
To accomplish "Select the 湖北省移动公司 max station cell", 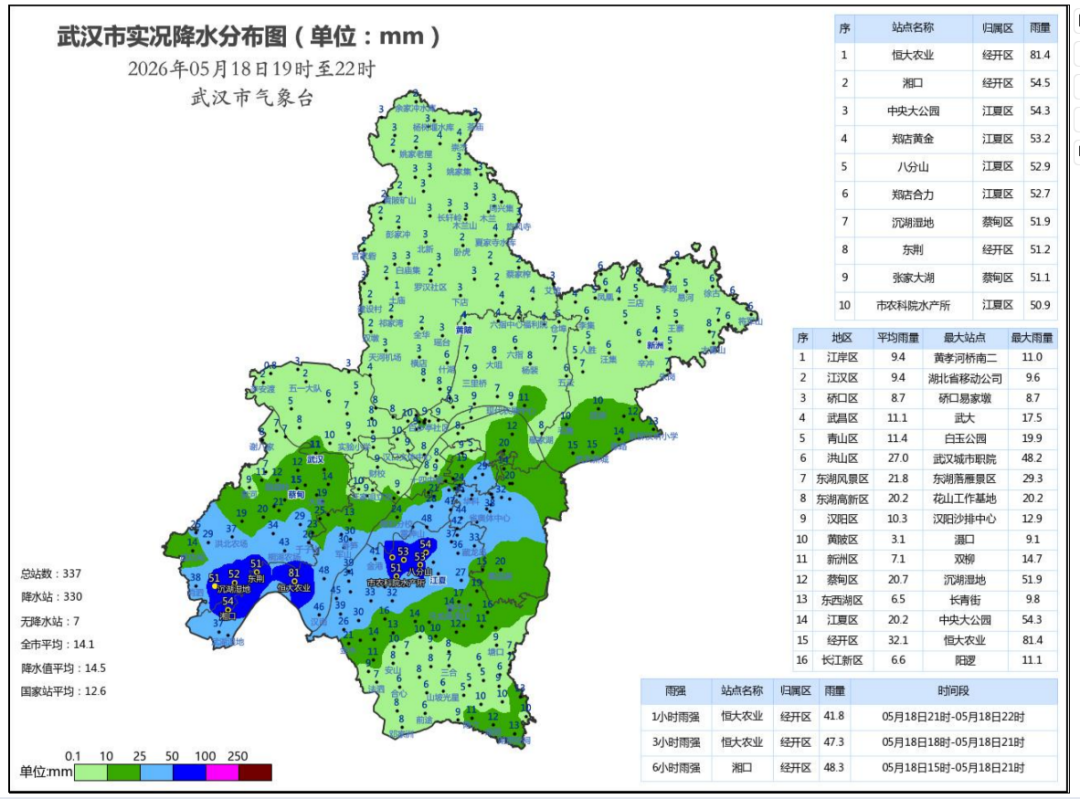I will click(964, 378).
